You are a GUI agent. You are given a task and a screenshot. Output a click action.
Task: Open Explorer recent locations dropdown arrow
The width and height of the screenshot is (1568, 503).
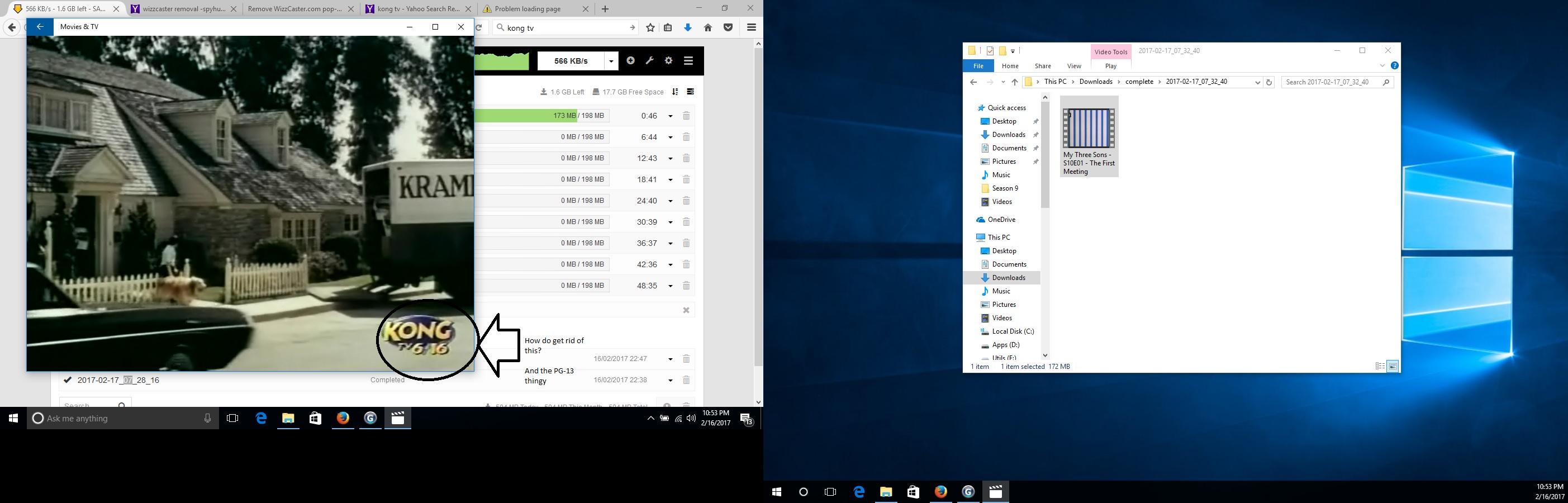pyautogui.click(x=1003, y=82)
